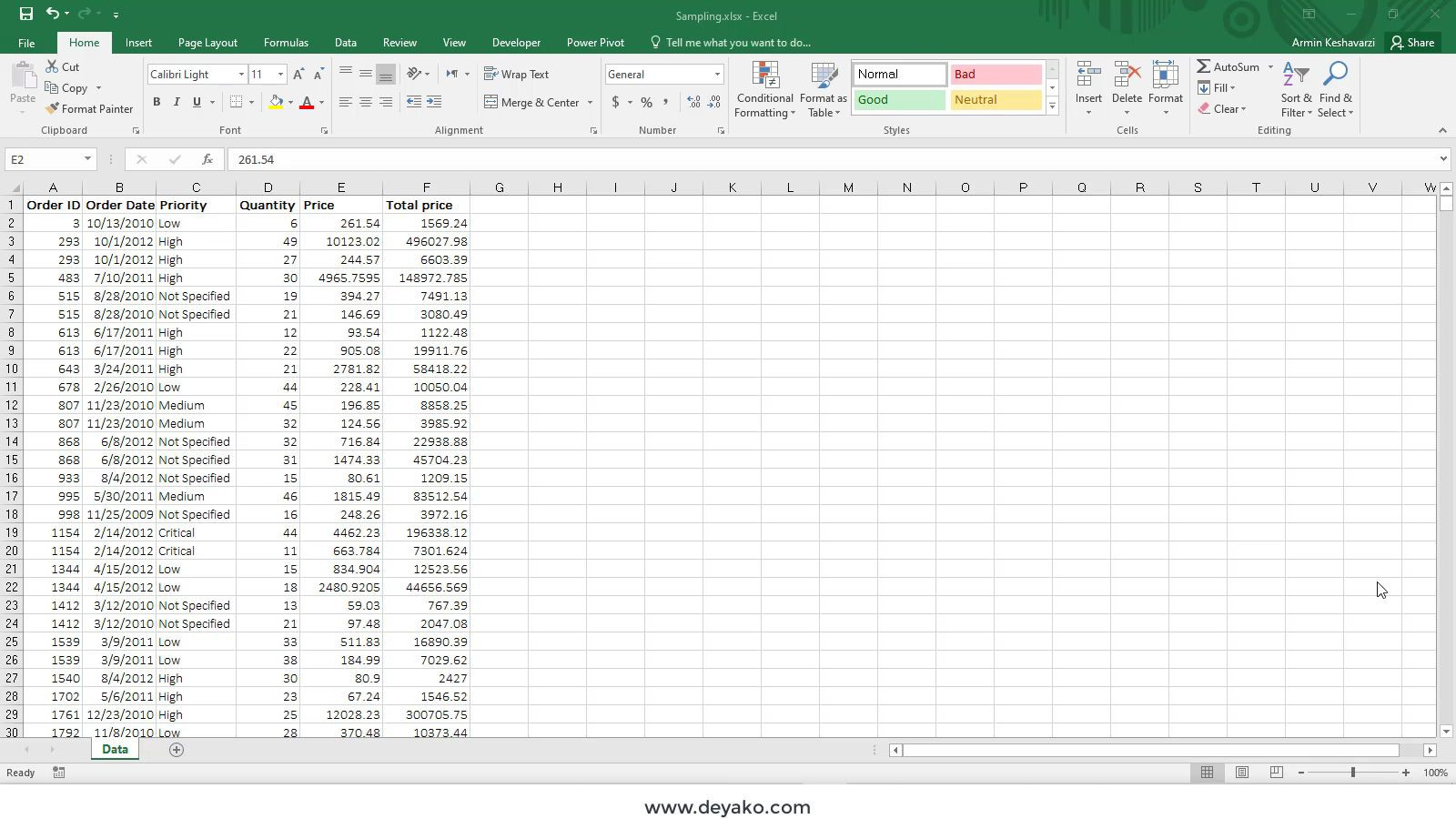Top align cell contents
Viewport: 1456px width, 819px height.
[346, 74]
